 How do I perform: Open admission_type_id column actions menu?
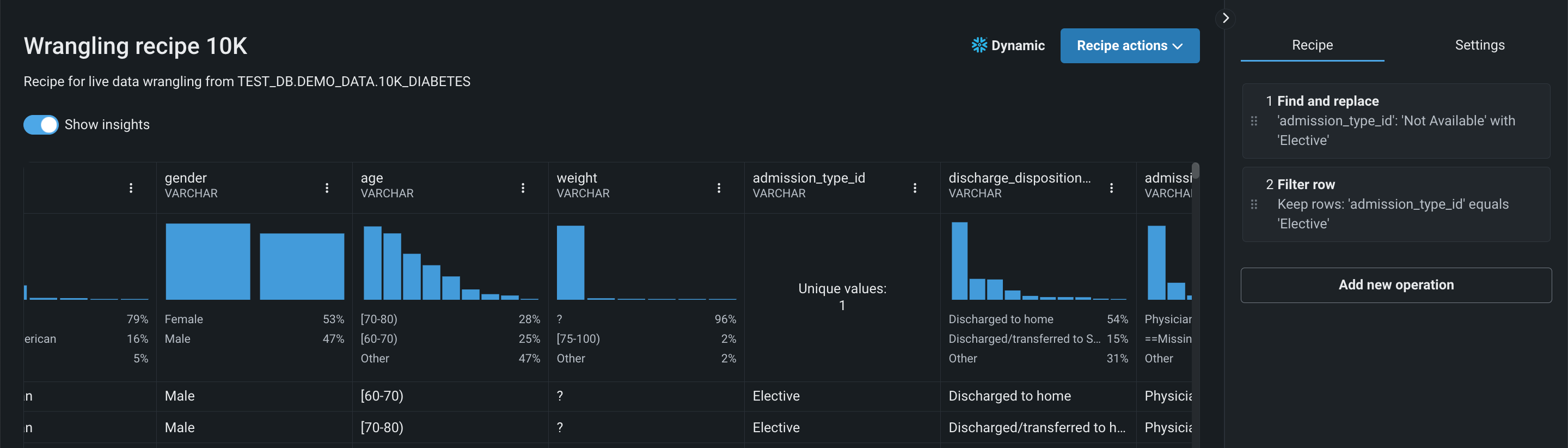915,187
